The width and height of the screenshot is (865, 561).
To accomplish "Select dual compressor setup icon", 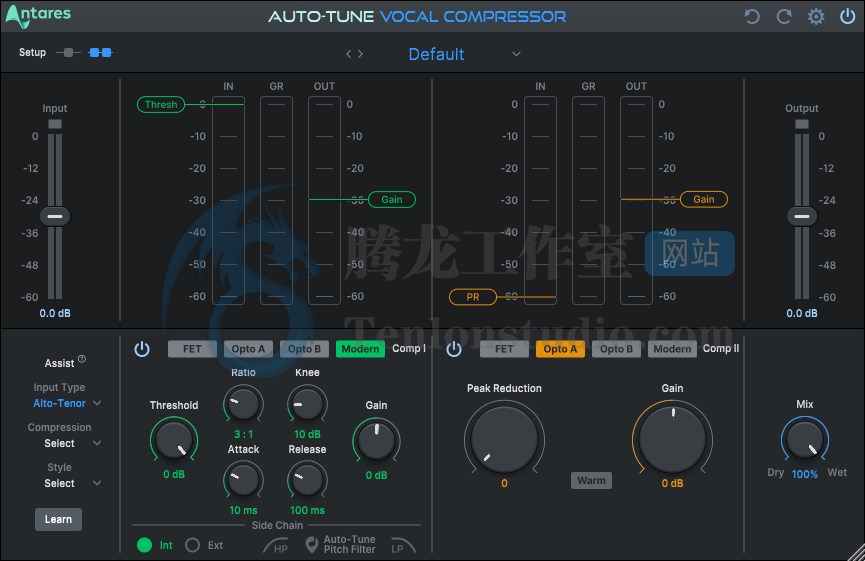I will (100, 52).
